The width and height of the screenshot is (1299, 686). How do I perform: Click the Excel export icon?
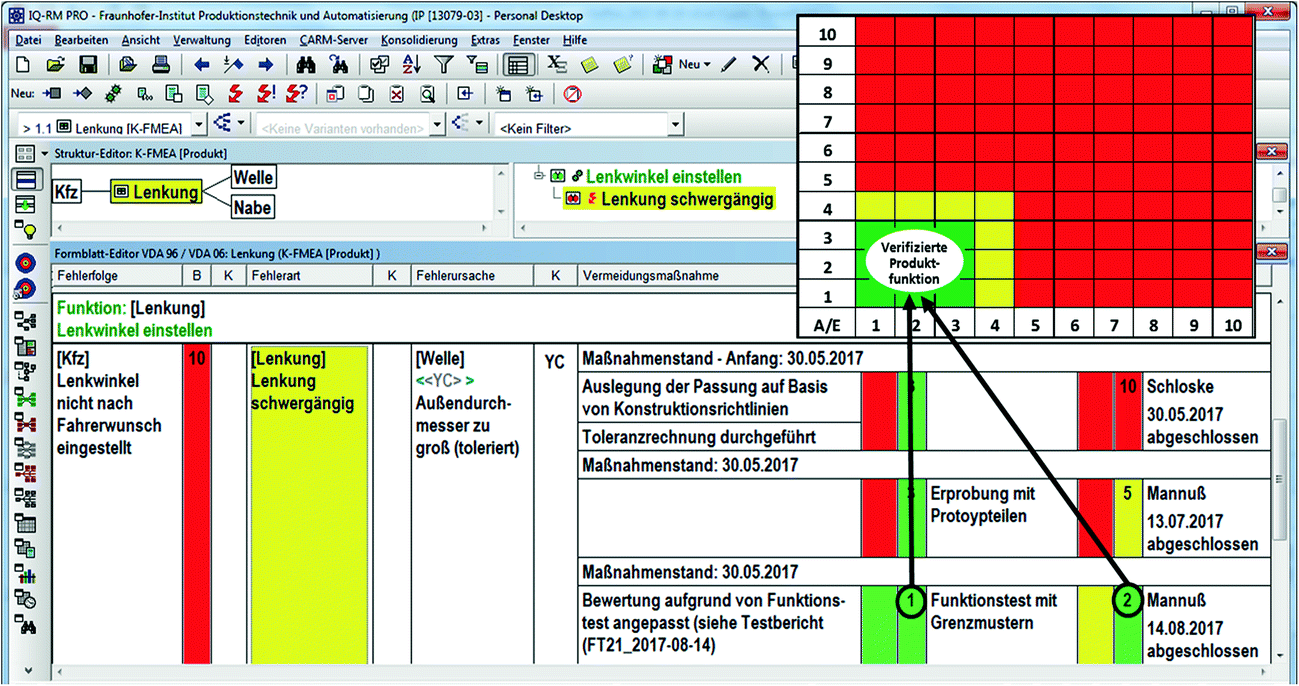pos(556,65)
